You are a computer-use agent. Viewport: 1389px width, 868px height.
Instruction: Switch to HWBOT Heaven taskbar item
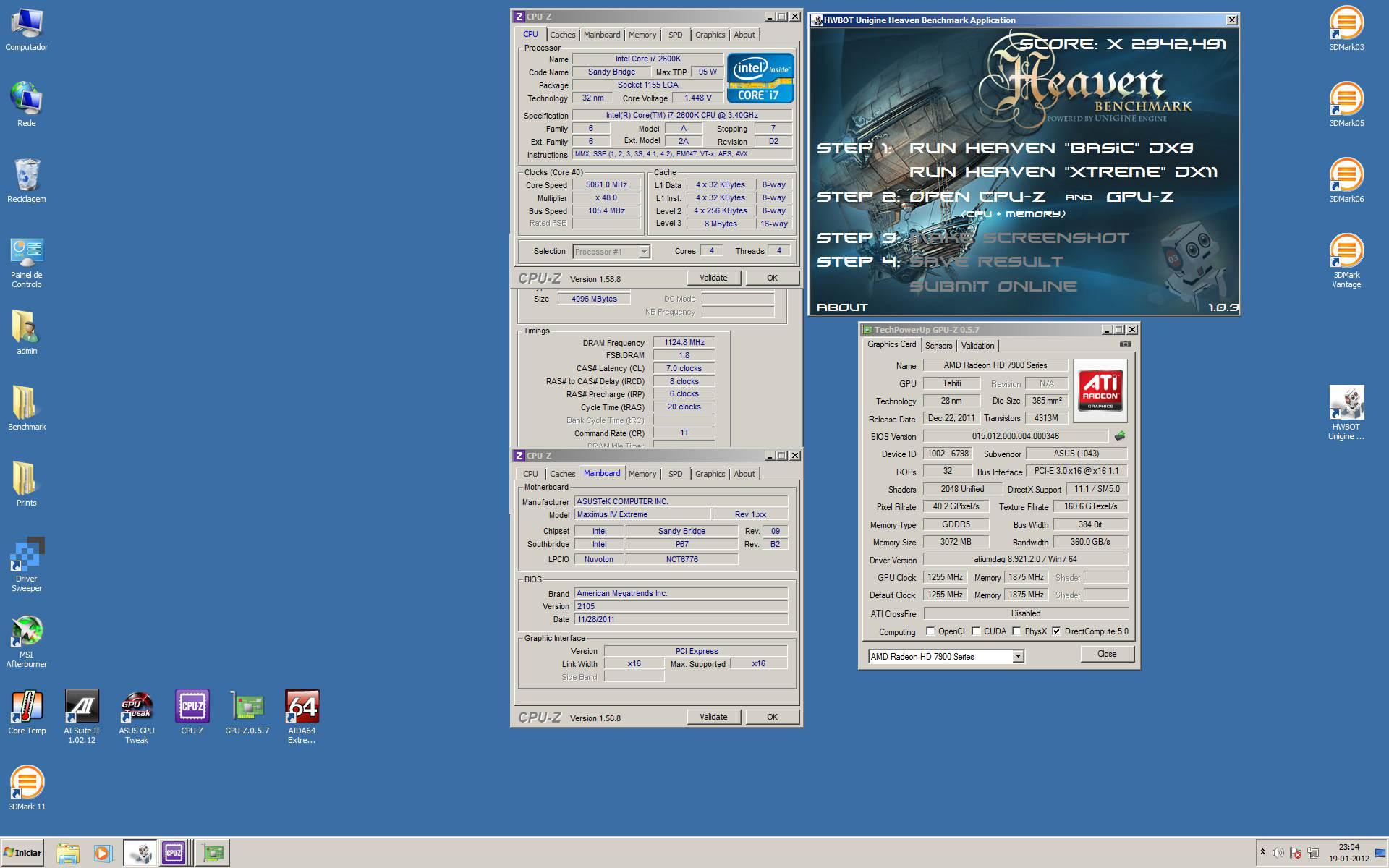tap(139, 854)
